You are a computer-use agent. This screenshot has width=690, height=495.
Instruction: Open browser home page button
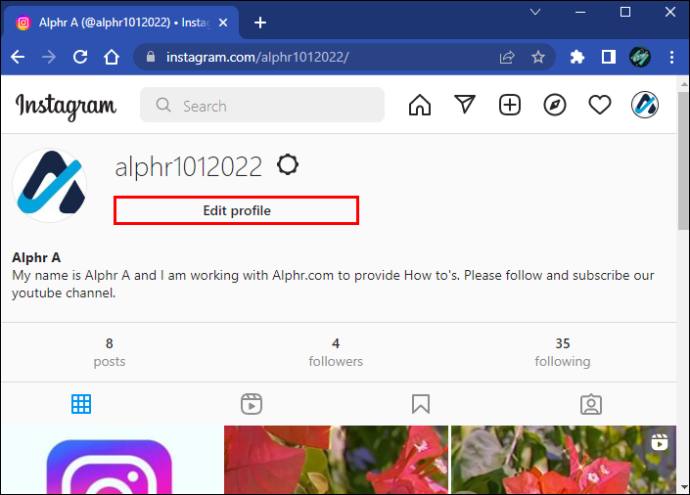pos(111,57)
